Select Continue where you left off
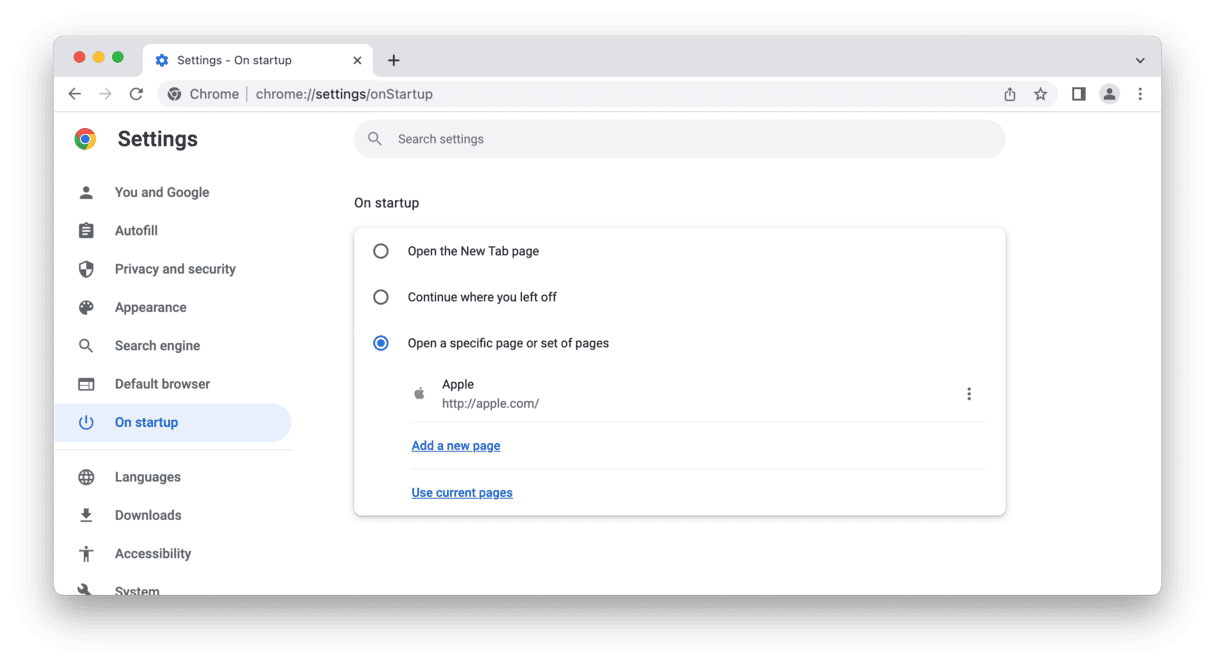Screen dimensions: 1215x666 click(x=381, y=297)
